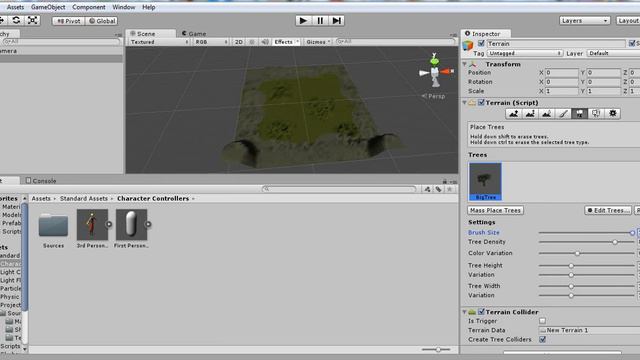
Task: Open the Textured draw mode dropdown
Action: point(159,42)
